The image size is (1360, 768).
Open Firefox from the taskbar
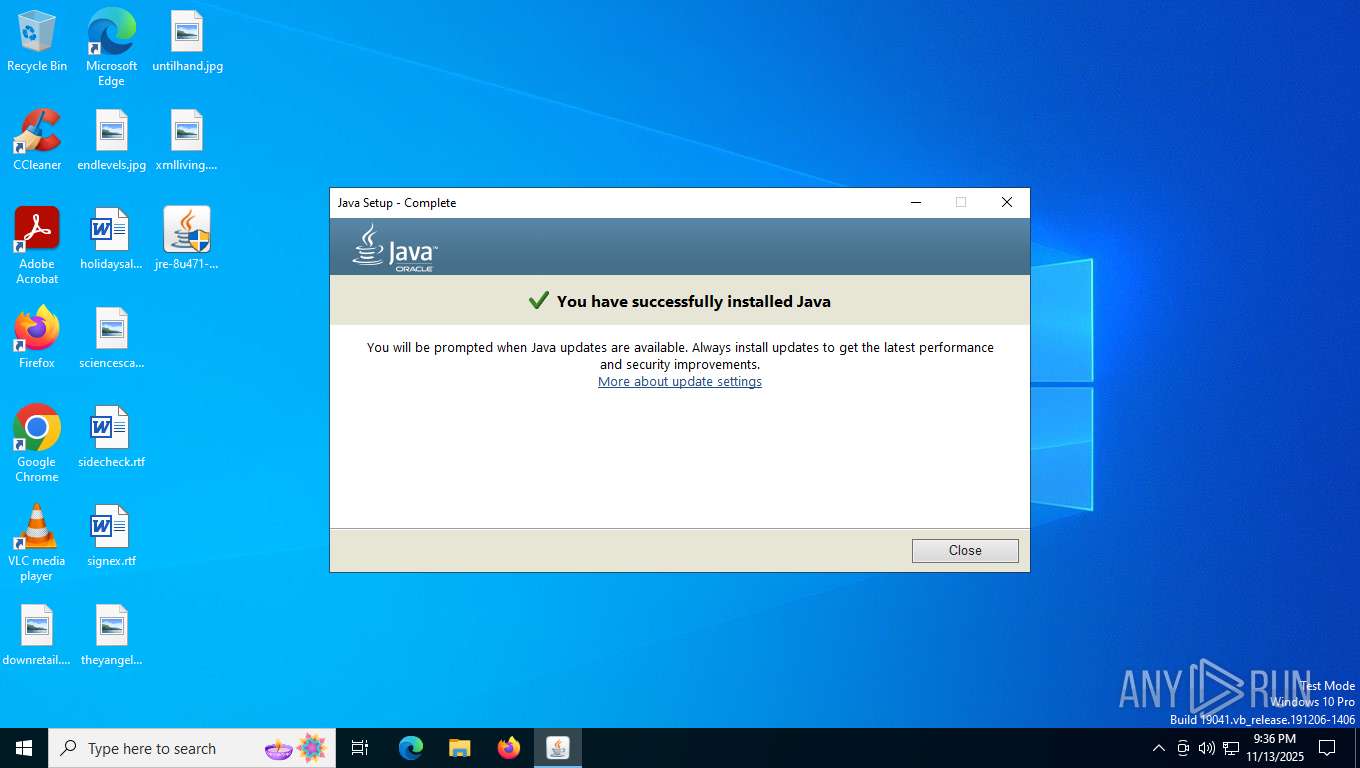(x=509, y=748)
